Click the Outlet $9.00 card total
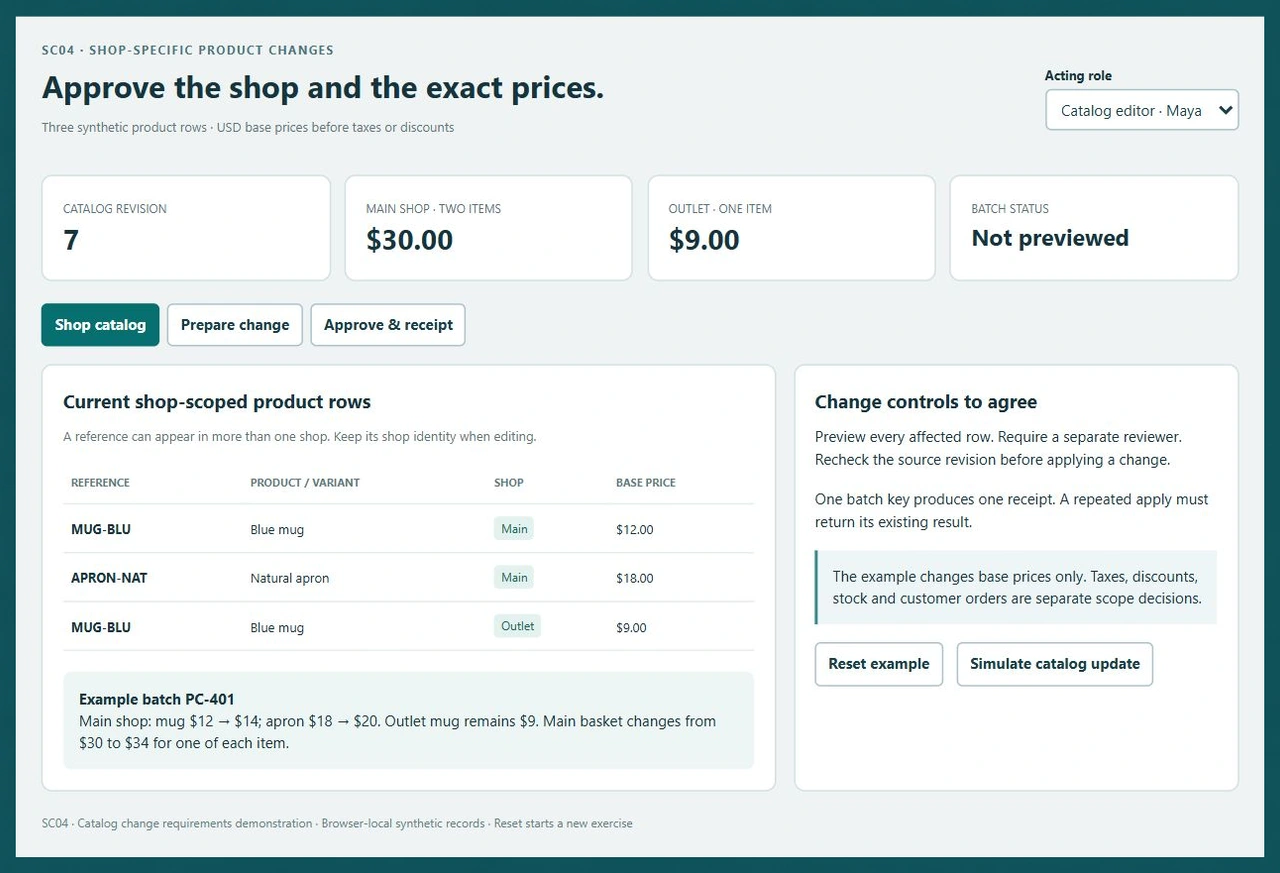Screen dimensions: 1280x873 [x=704, y=240]
